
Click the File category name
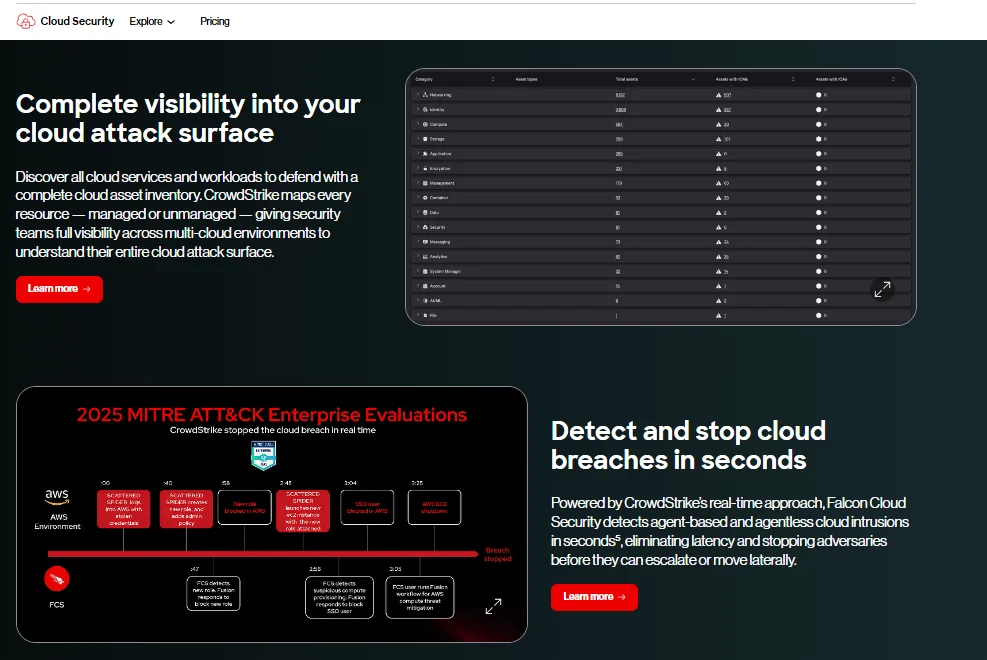(x=433, y=315)
